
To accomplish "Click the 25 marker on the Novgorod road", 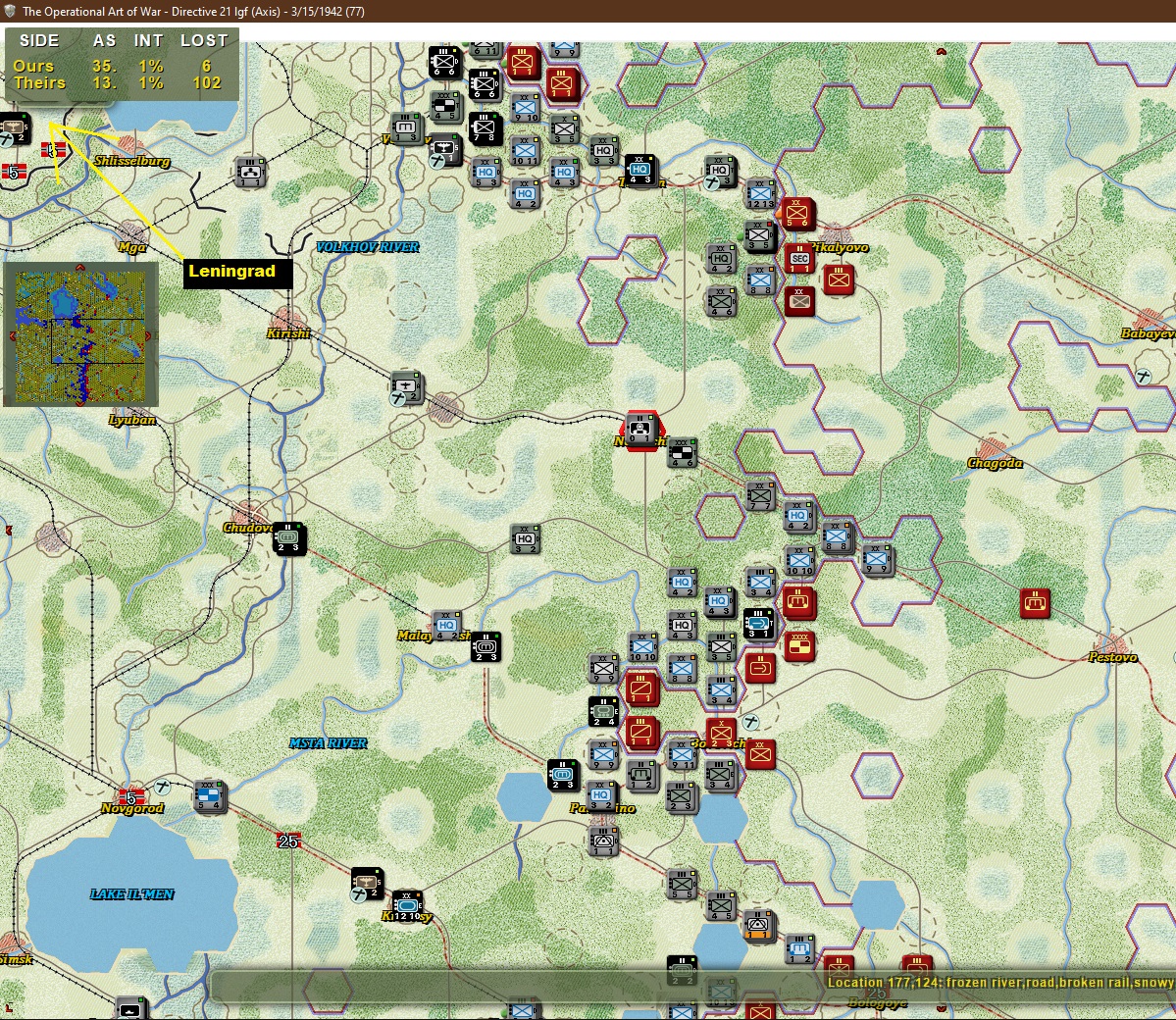I will [288, 841].
